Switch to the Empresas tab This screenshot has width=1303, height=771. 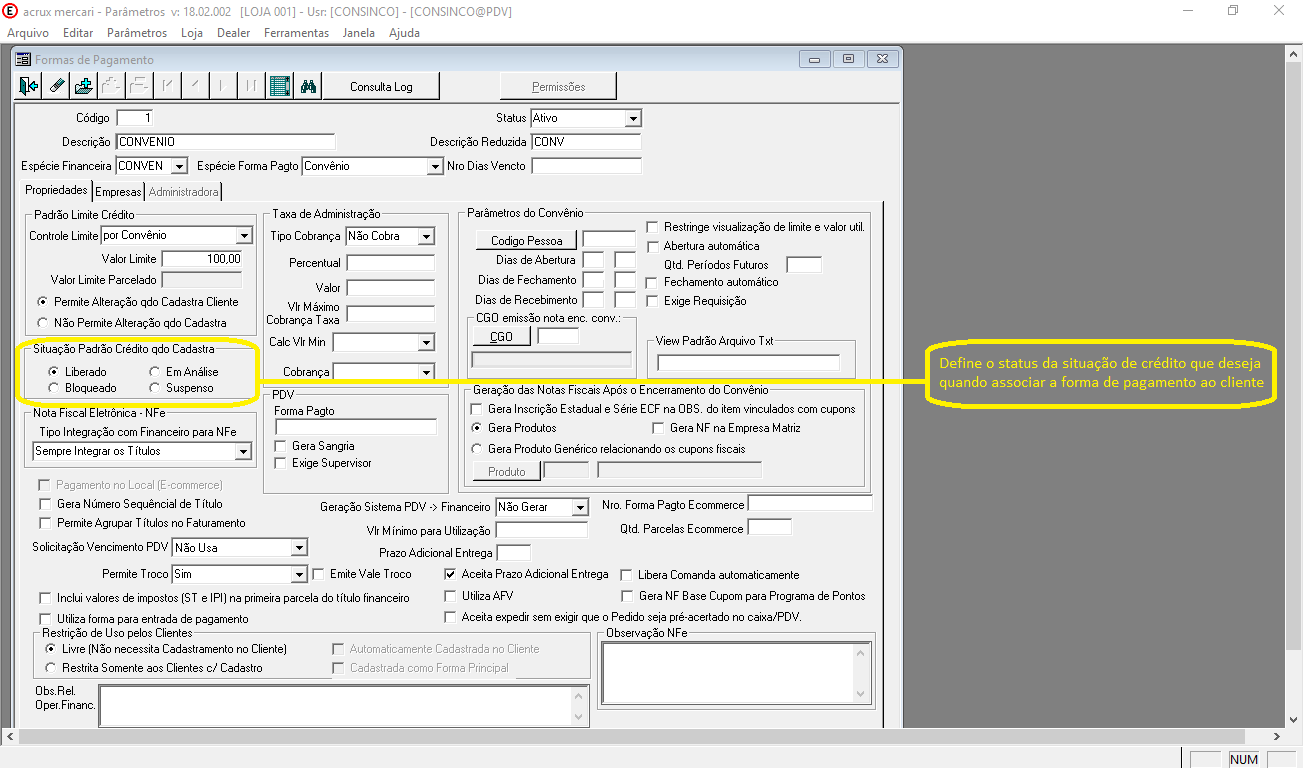[x=119, y=192]
